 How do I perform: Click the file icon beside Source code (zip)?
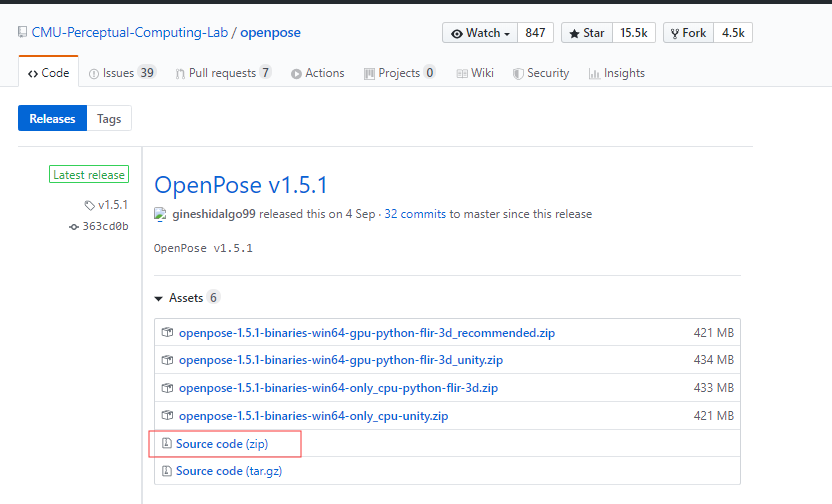(x=167, y=443)
